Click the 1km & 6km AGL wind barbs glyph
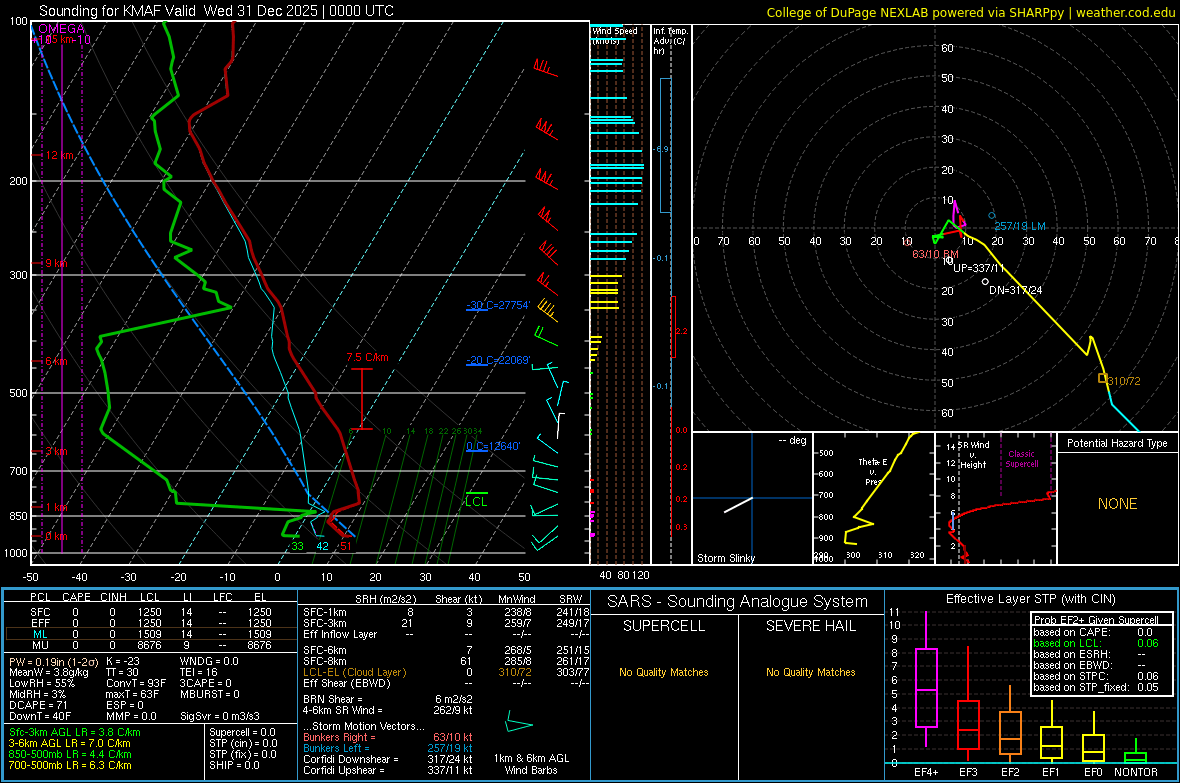The height and width of the screenshot is (783, 1180). coord(519,725)
